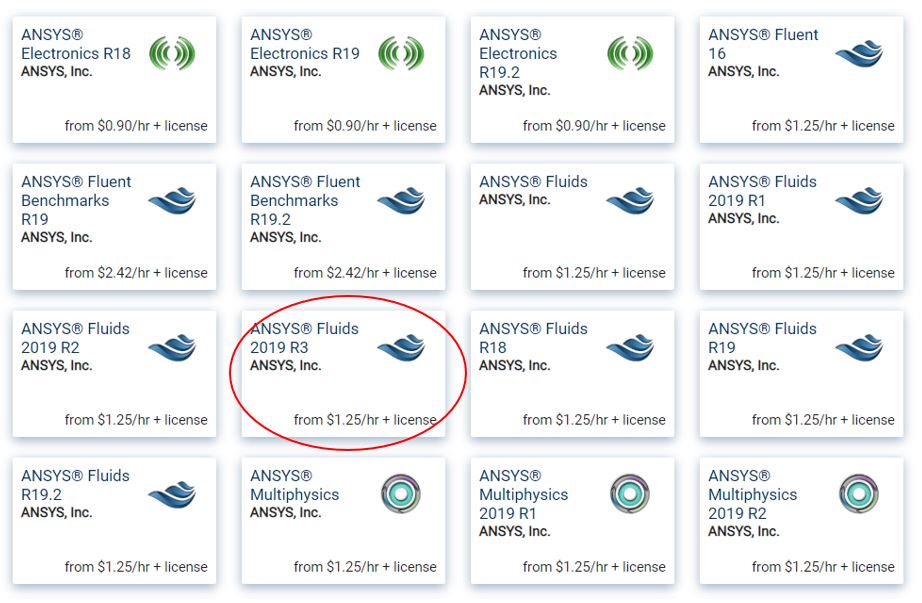The height and width of the screenshot is (603, 922).
Task: Click the ANSYS Fluids R19.2 wave icon
Action: tap(172, 495)
